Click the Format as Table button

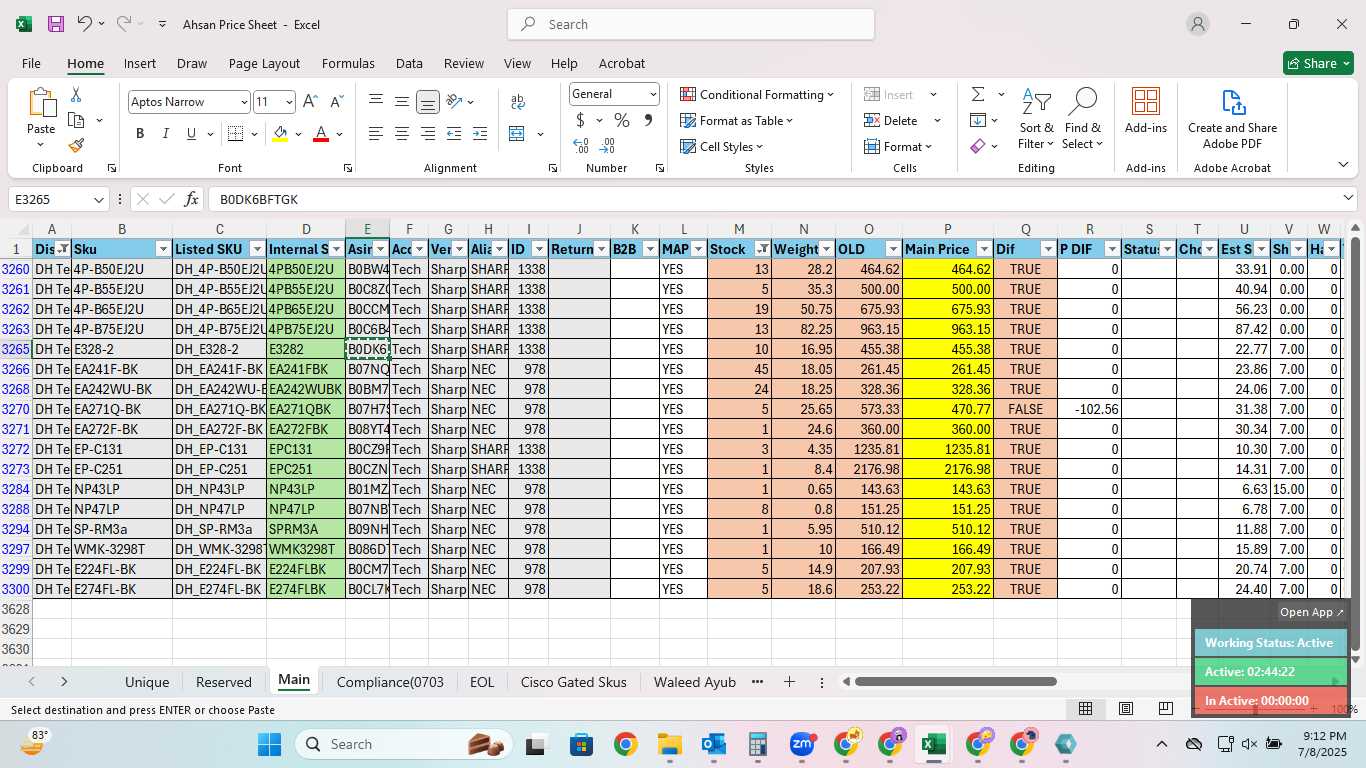click(737, 120)
